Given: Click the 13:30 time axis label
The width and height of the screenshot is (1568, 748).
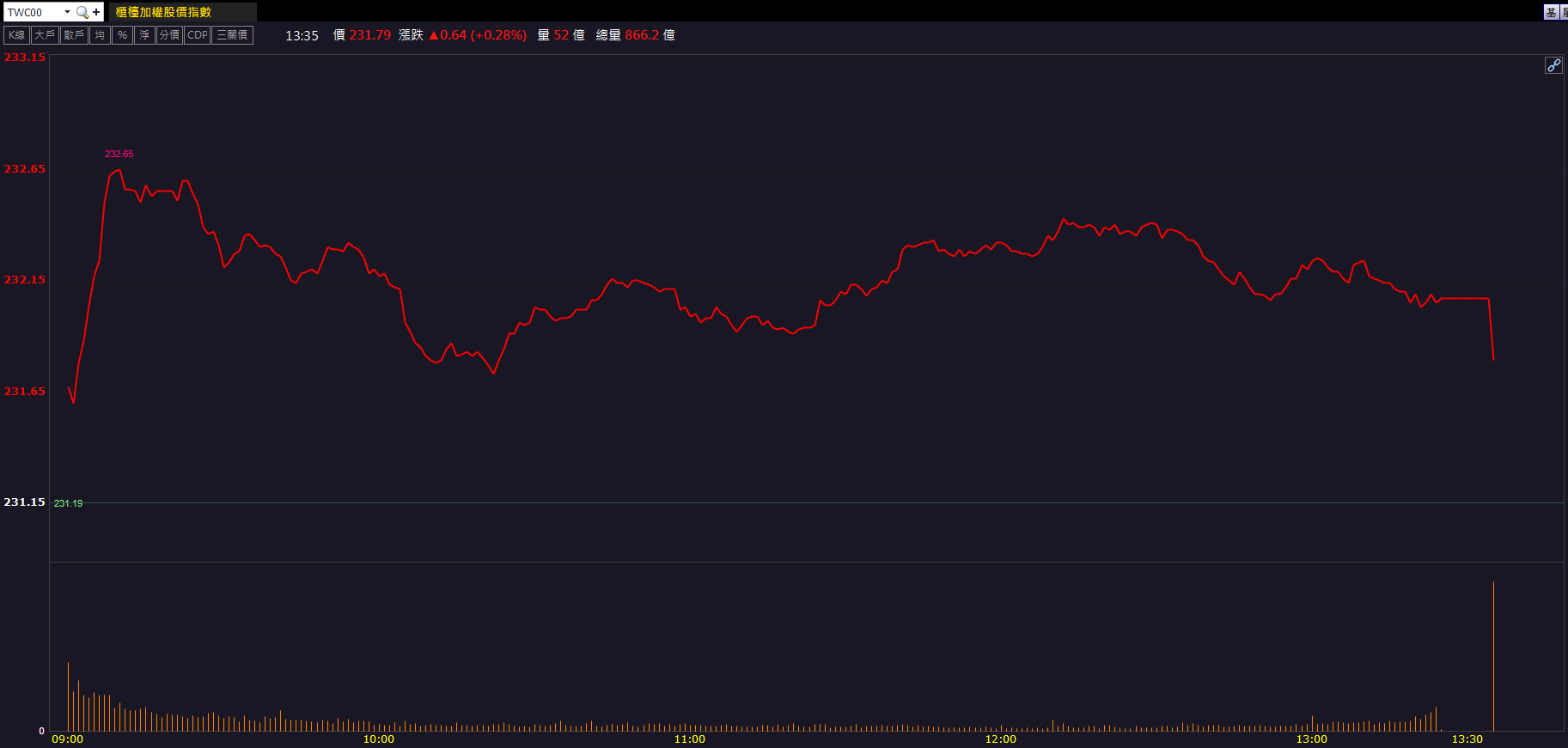Looking at the screenshot, I should coord(1467,739).
